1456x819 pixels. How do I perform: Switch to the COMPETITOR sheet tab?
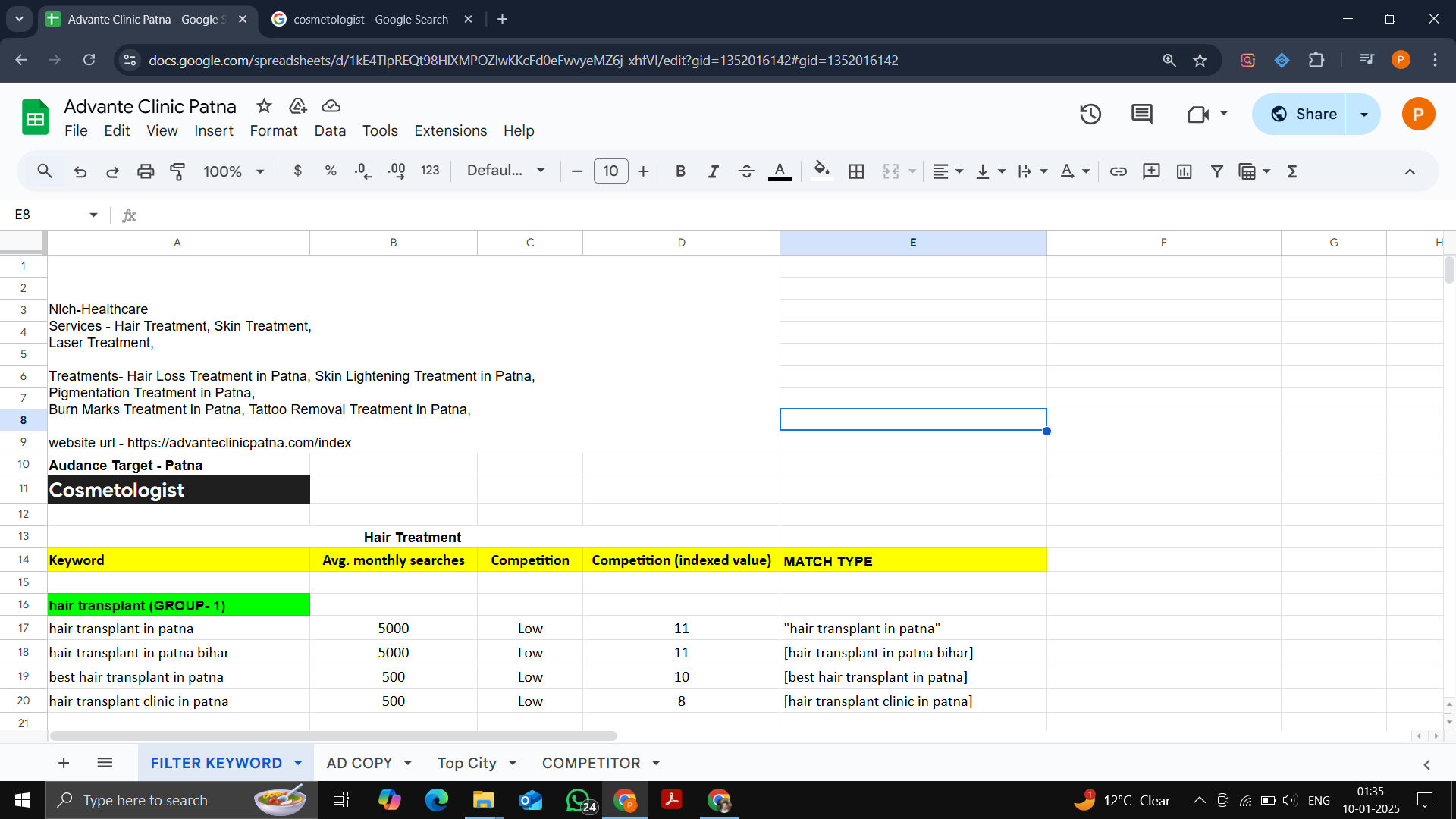tap(591, 763)
